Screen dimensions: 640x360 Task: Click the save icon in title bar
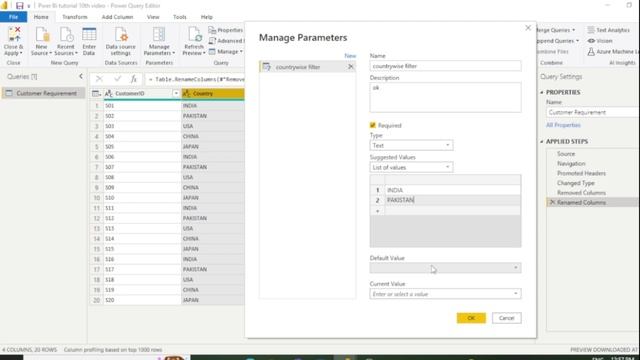pyautogui.click(x=19, y=6)
